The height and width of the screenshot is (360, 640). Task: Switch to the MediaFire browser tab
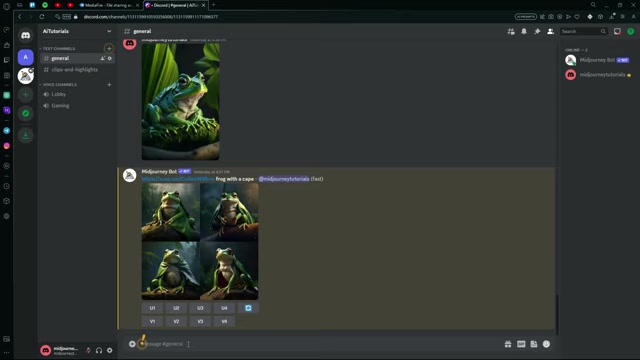(109, 5)
